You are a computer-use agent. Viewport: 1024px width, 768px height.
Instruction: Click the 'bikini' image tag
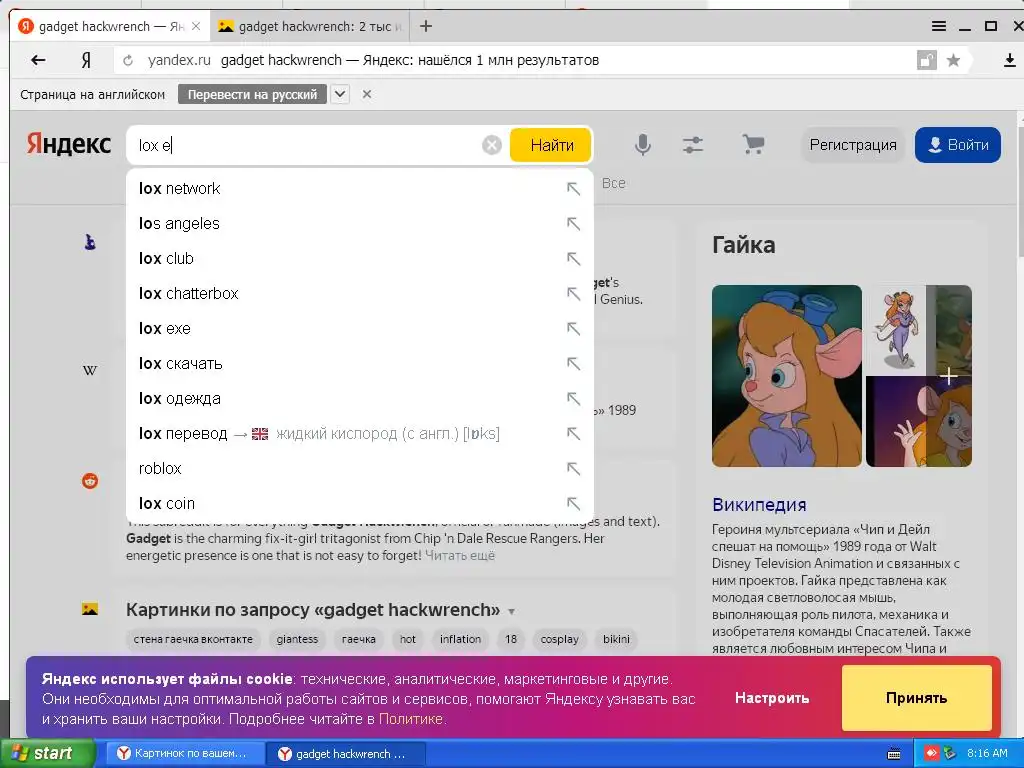click(x=616, y=639)
